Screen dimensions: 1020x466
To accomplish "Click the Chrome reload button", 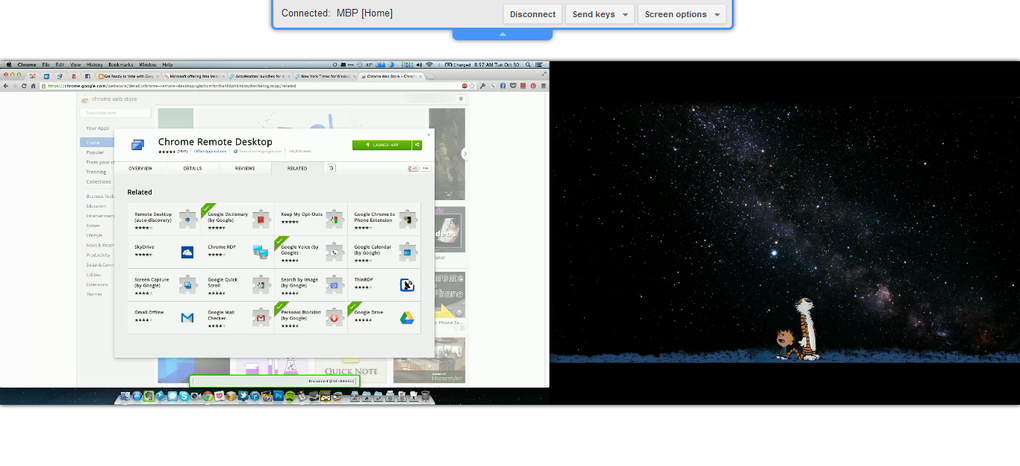I will click(x=24, y=86).
